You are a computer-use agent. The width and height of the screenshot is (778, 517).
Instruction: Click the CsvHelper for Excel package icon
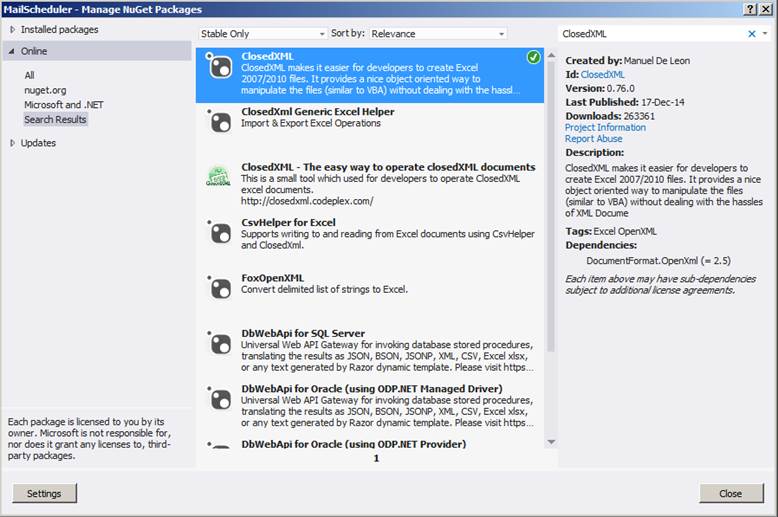tap(219, 232)
